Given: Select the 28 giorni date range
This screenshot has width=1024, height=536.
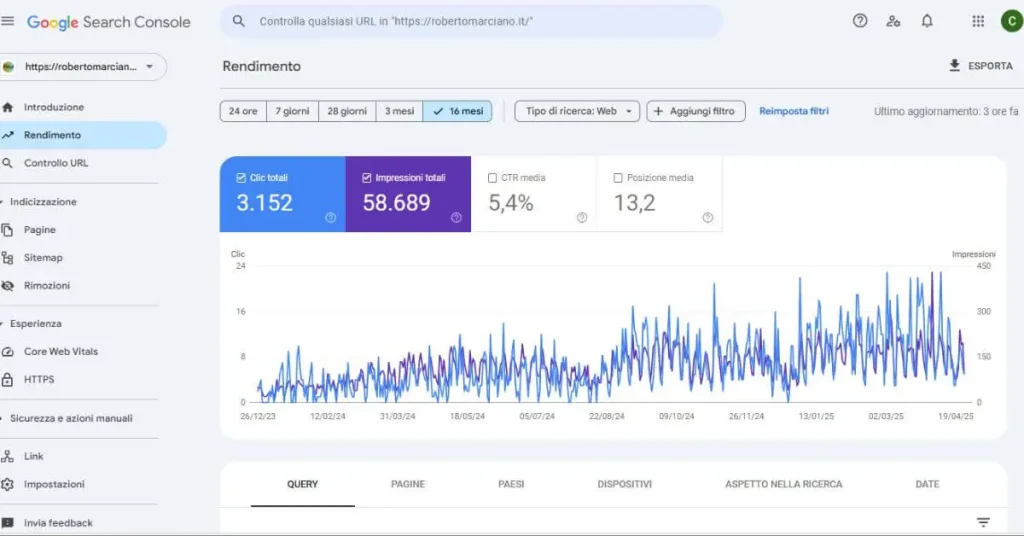Looking at the screenshot, I should click(347, 111).
